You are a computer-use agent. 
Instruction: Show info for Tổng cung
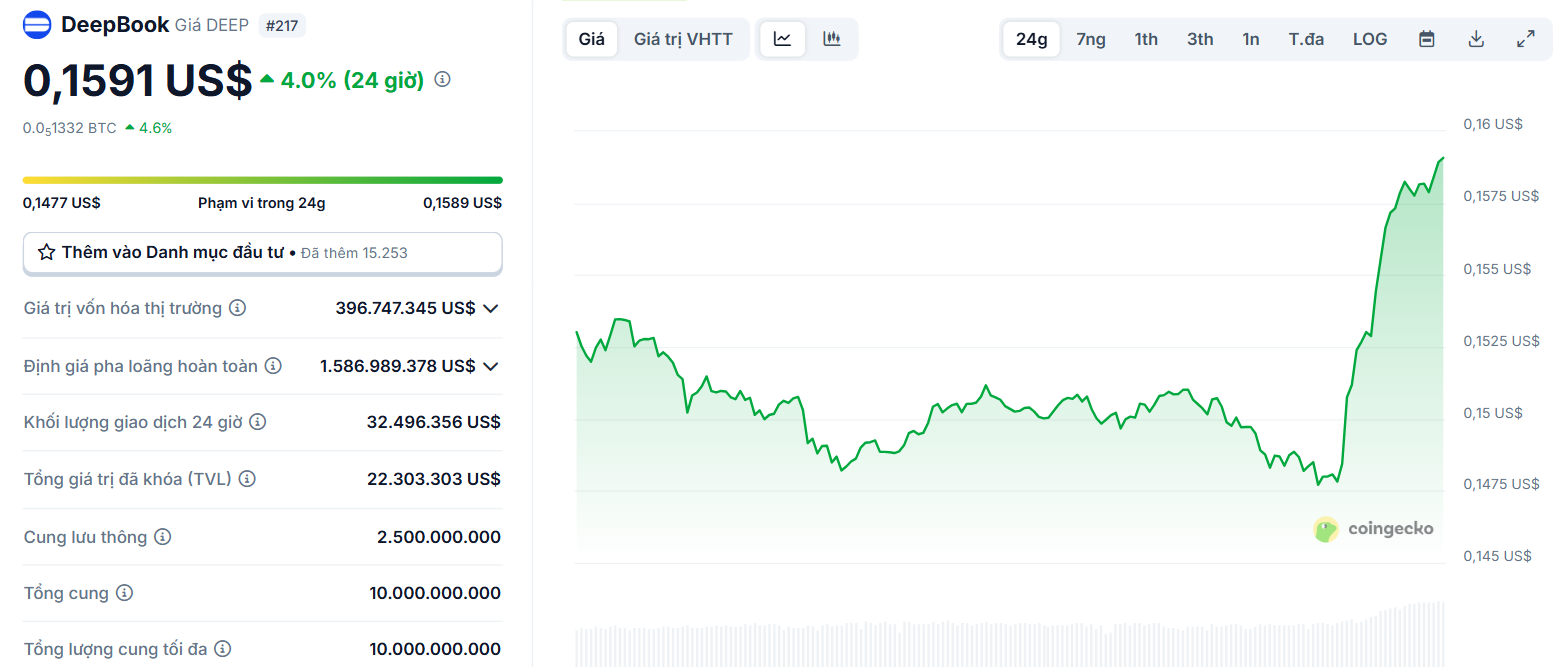124,593
